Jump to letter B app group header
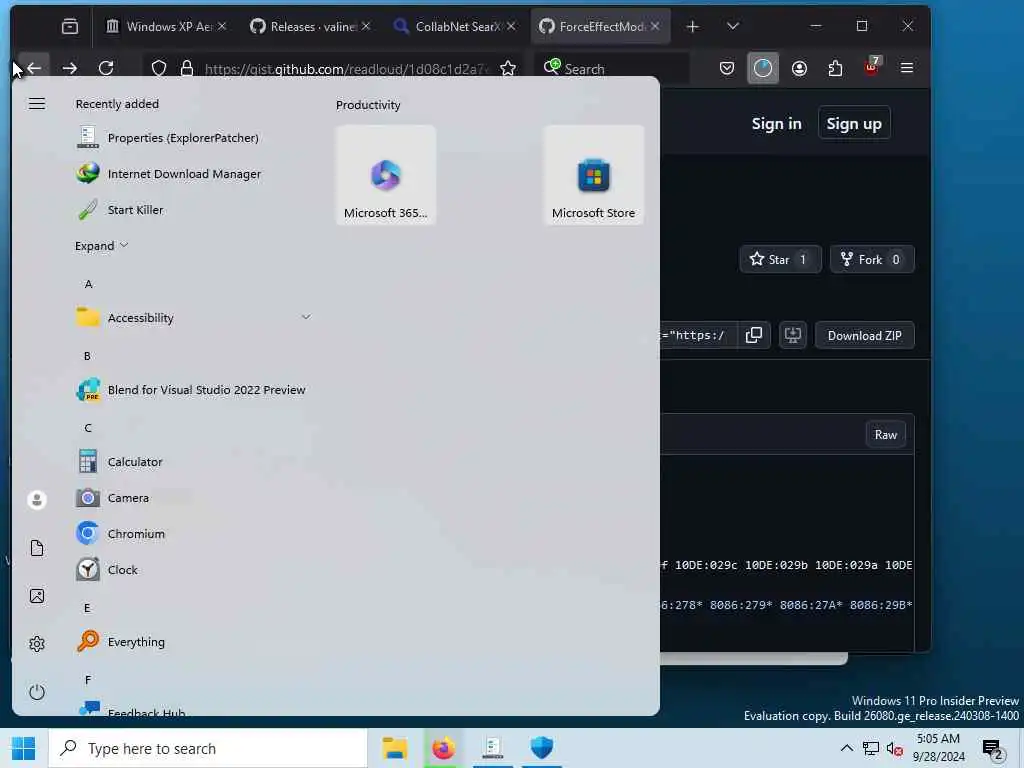1024x768 pixels. 88,356
